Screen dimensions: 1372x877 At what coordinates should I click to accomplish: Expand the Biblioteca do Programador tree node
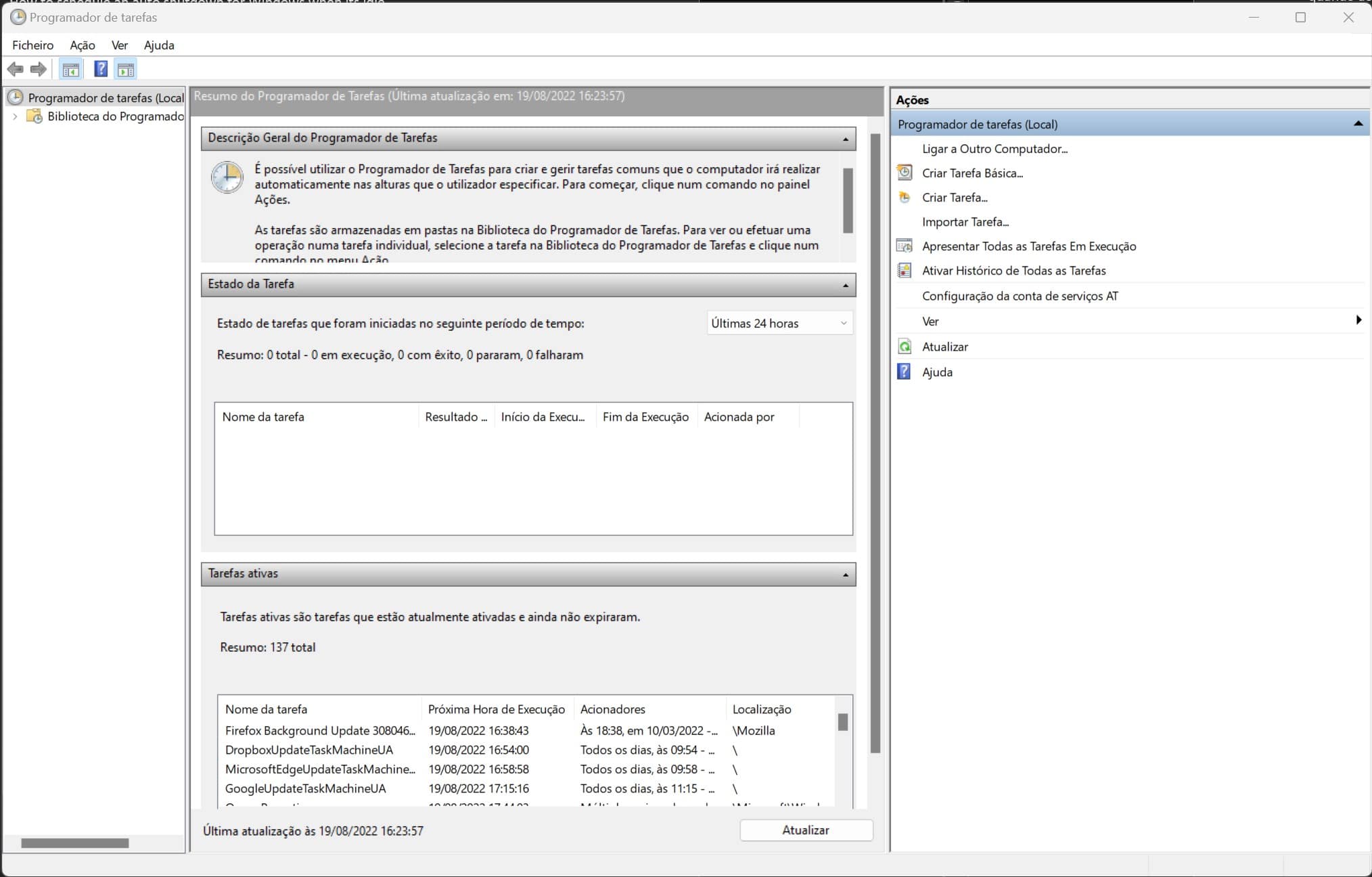tap(15, 116)
